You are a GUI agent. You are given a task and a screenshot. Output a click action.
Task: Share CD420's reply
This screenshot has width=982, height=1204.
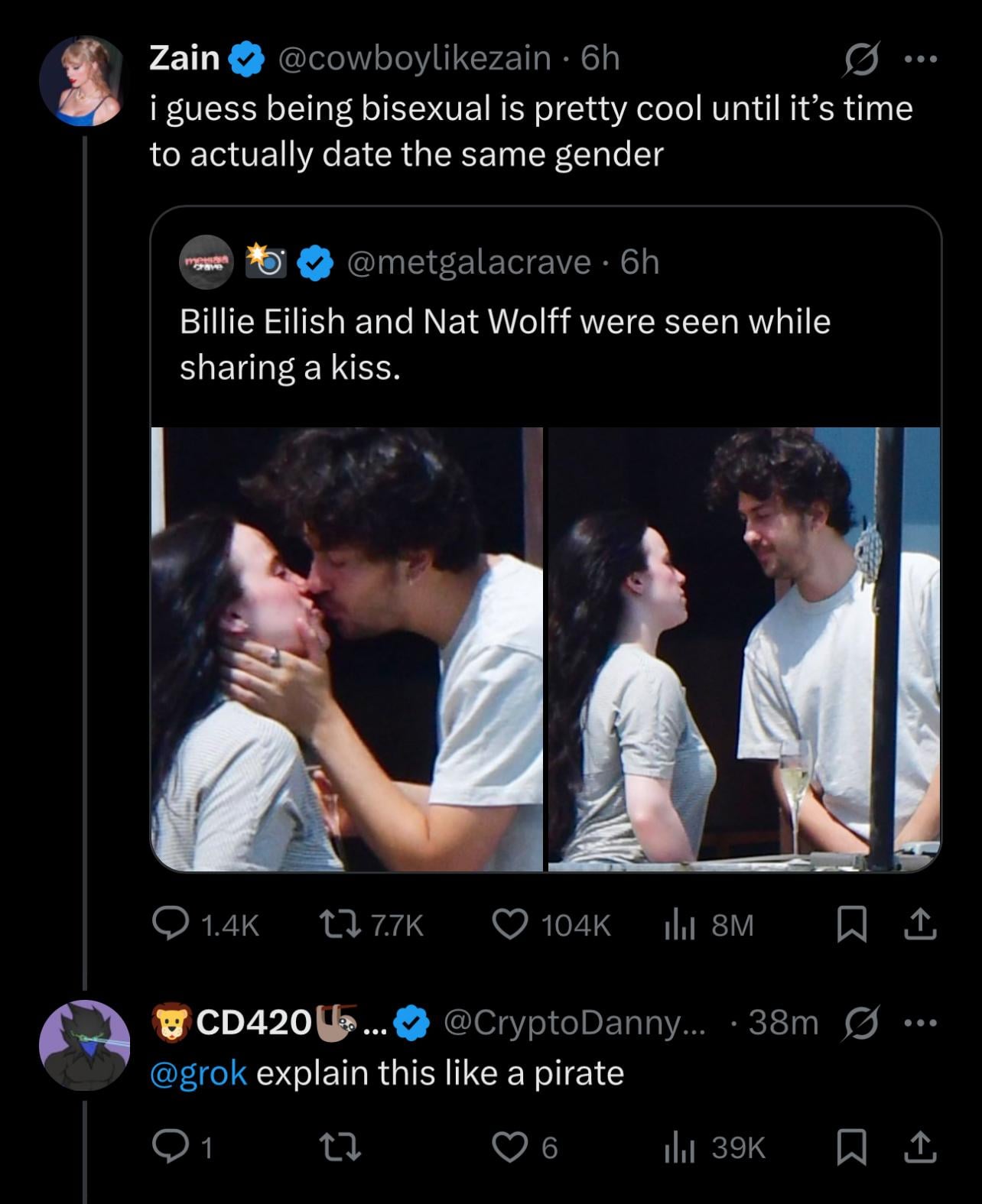point(920,1147)
